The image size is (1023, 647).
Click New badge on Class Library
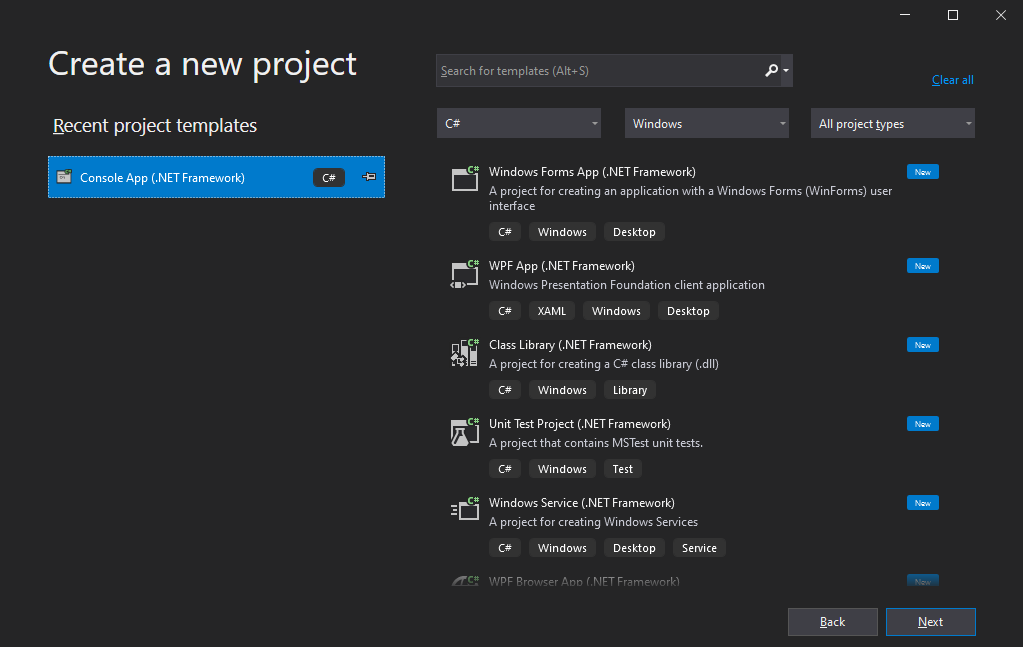pyautogui.click(x=923, y=344)
